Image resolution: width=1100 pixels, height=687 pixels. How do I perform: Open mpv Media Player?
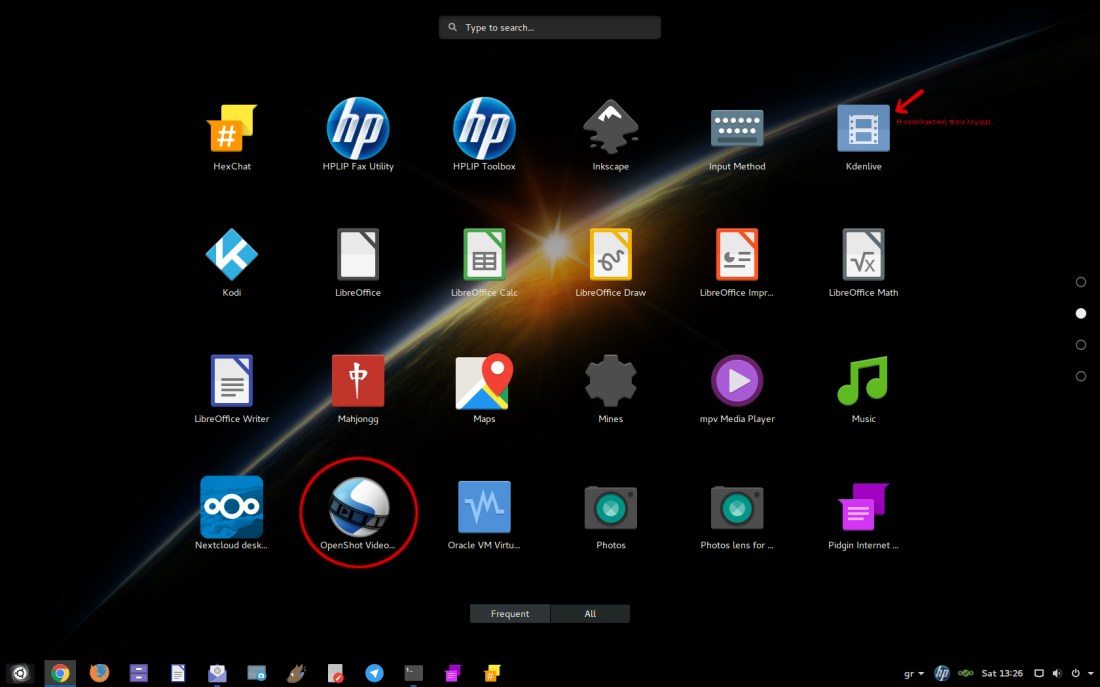pyautogui.click(x=737, y=381)
